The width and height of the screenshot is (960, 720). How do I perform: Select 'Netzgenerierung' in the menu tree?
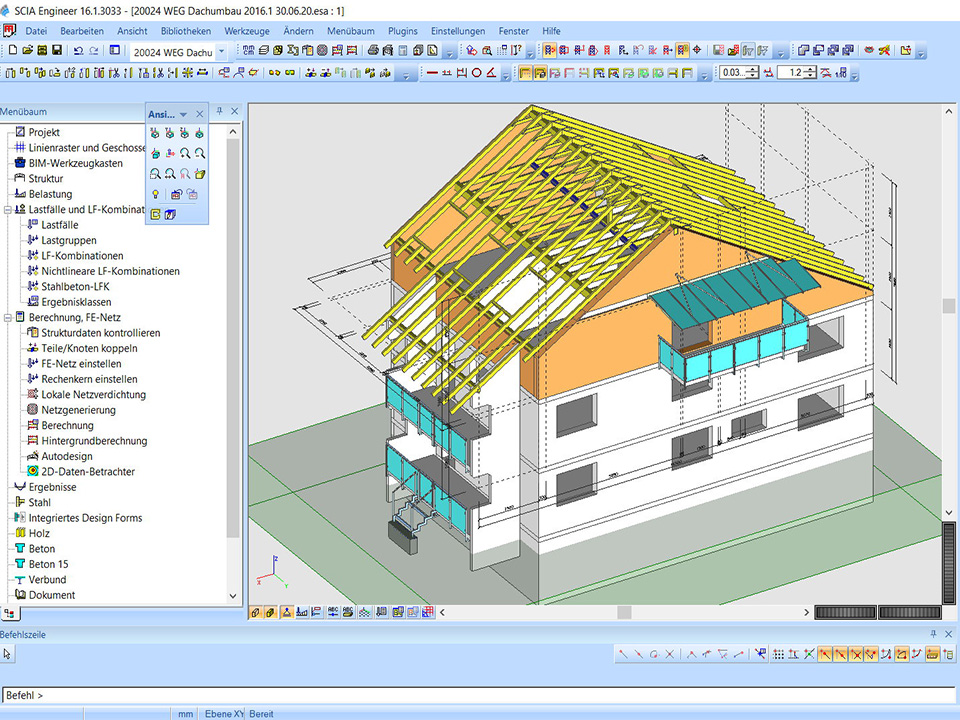78,410
